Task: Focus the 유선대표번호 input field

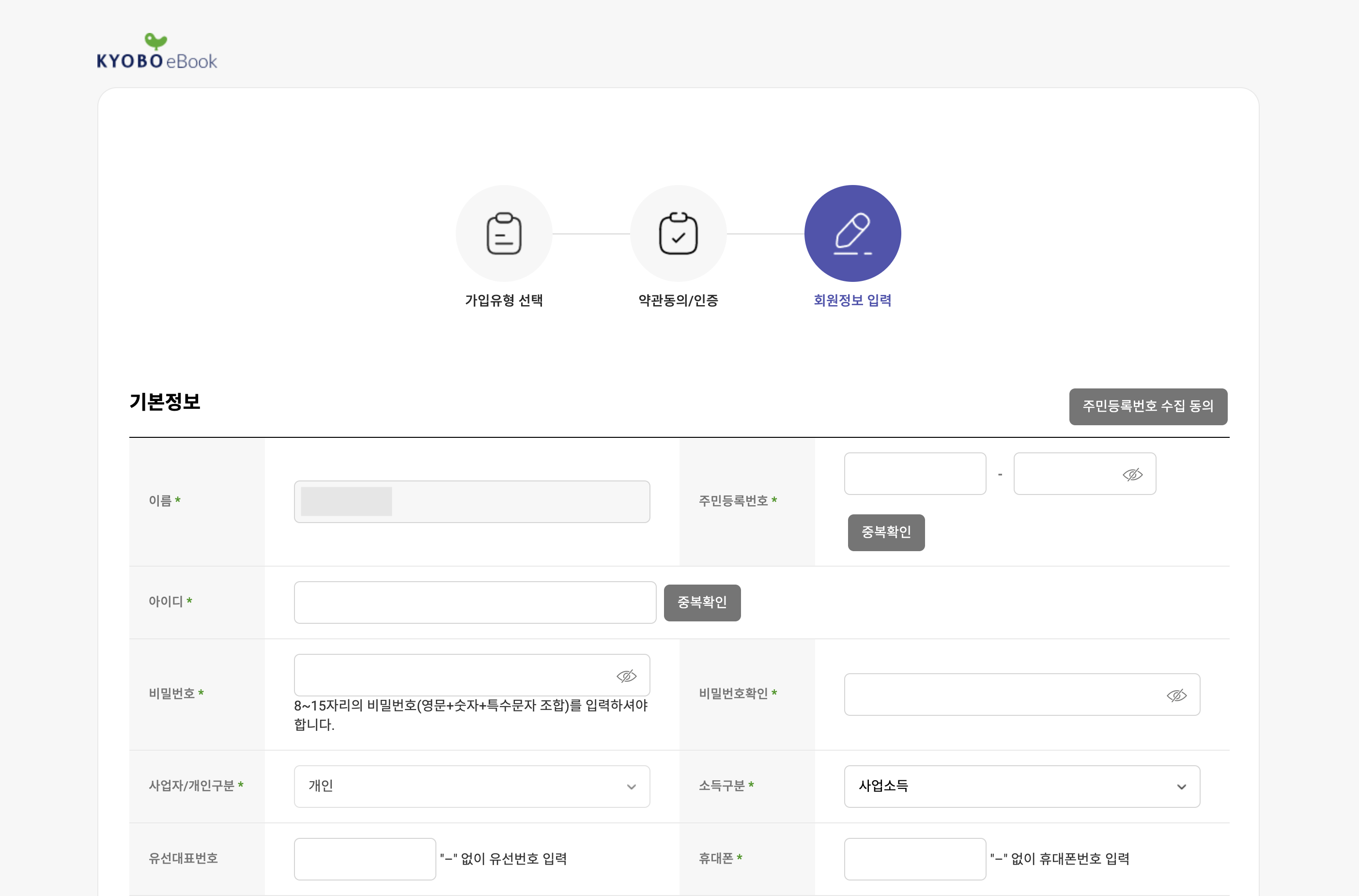Action: tap(365, 859)
